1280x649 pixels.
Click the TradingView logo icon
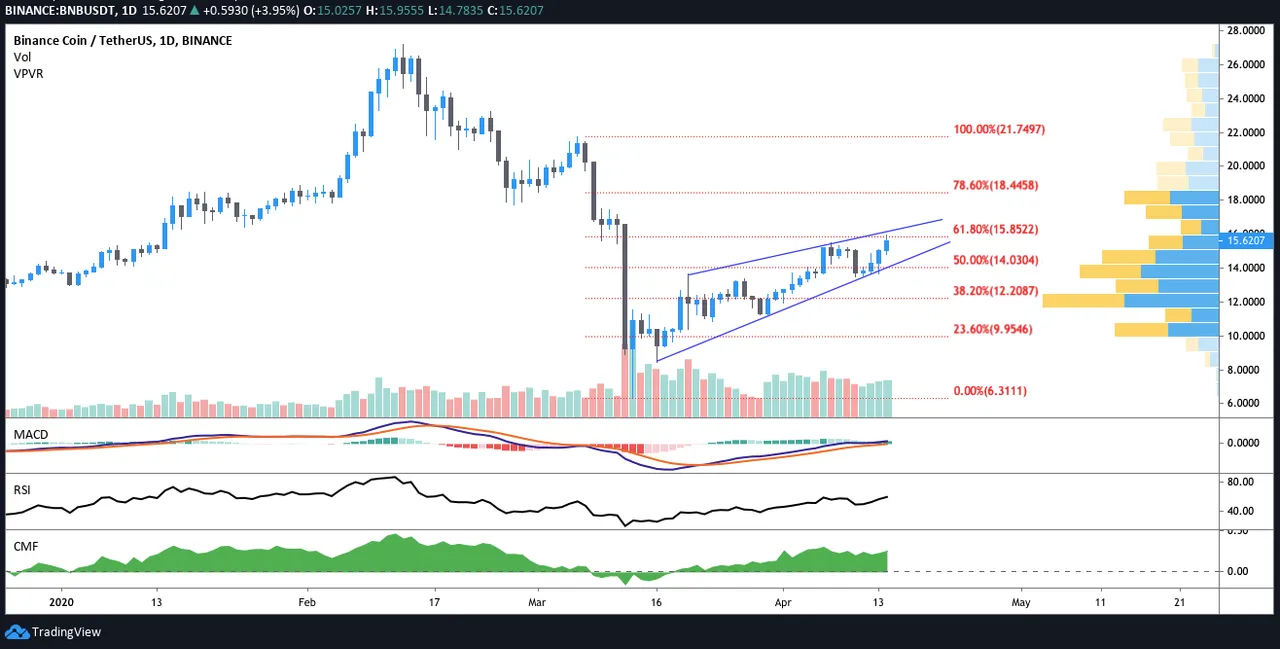pos(17,632)
